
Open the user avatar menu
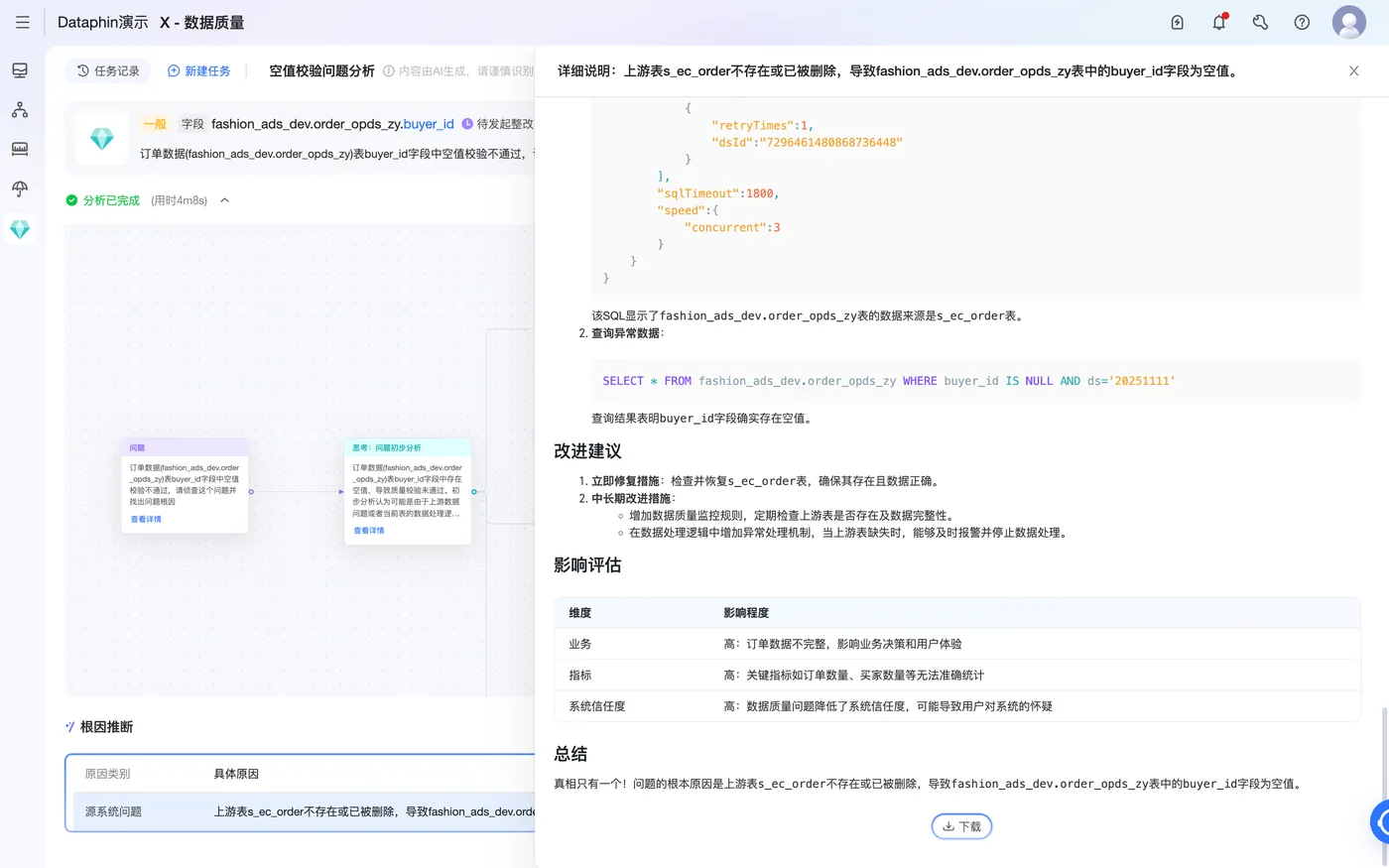1348,22
